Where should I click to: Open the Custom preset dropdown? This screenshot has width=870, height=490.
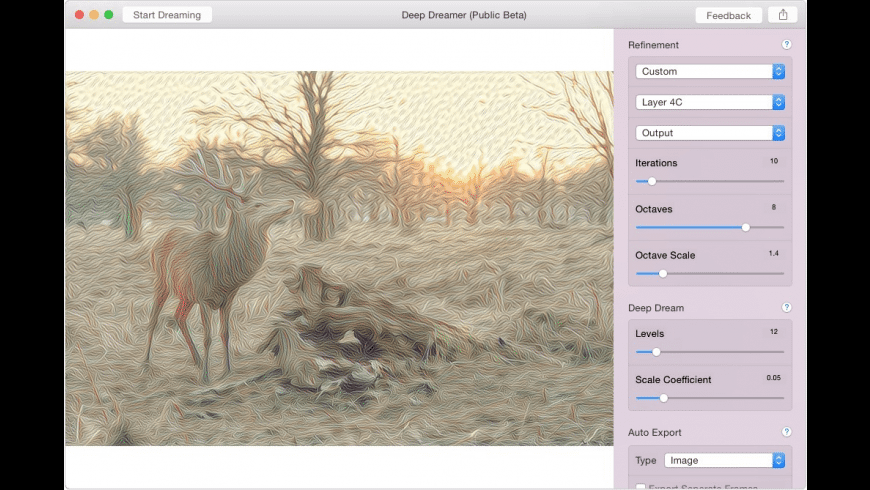[x=710, y=71]
